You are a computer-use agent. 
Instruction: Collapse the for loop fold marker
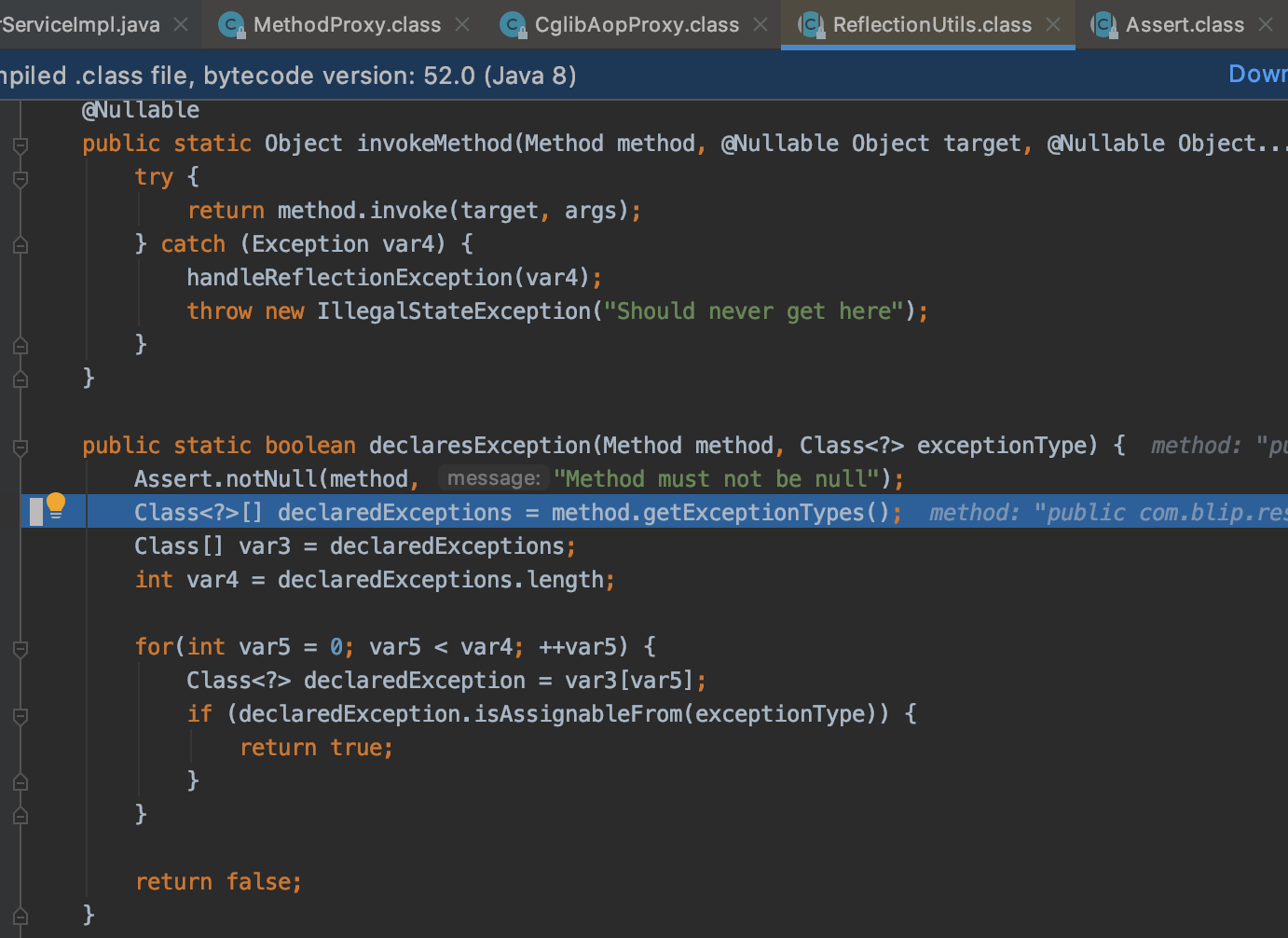pos(21,648)
